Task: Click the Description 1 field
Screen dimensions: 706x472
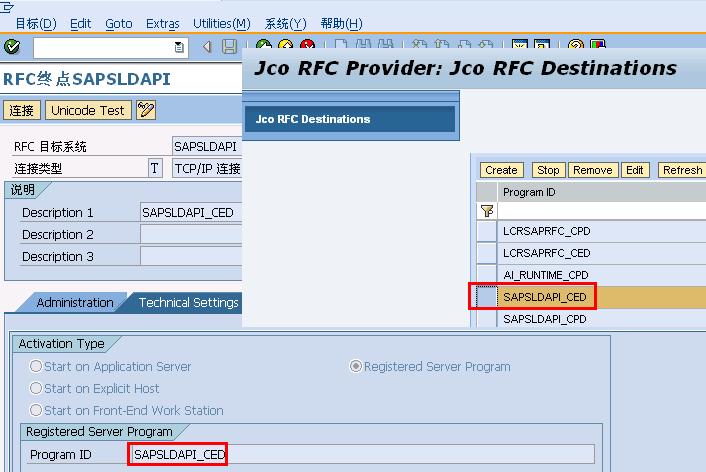Action: tap(191, 212)
